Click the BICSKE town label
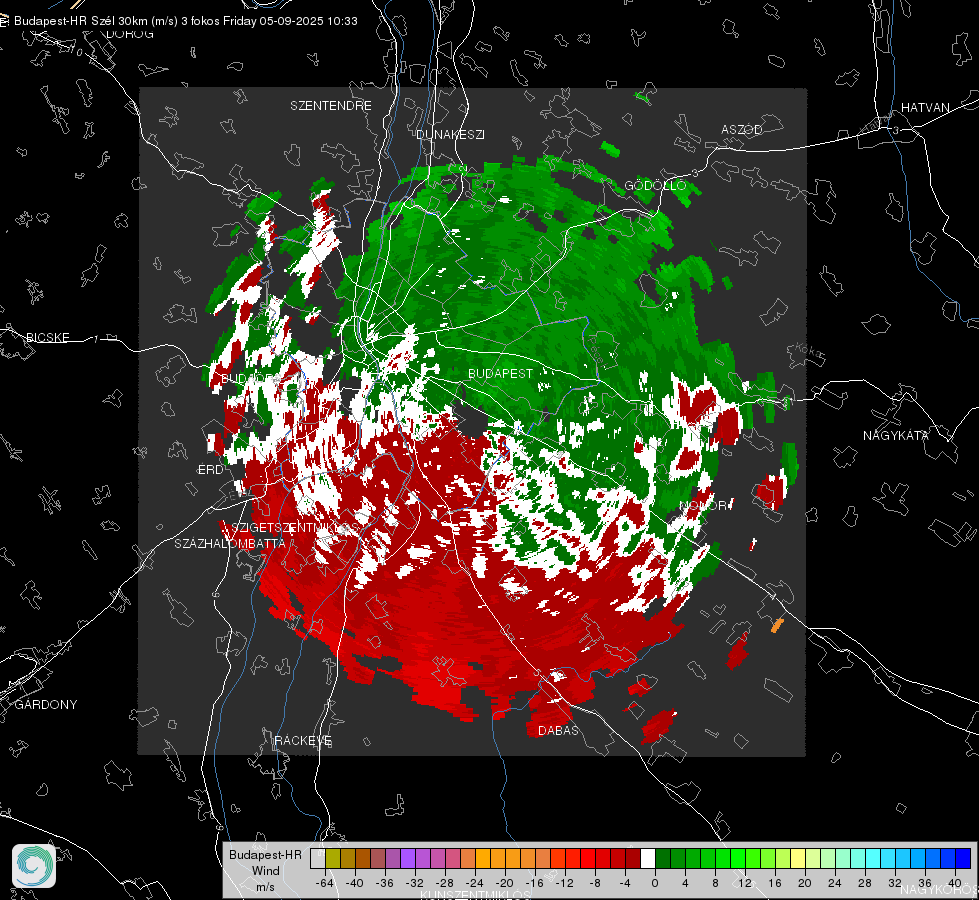The width and height of the screenshot is (979, 900). (47, 337)
